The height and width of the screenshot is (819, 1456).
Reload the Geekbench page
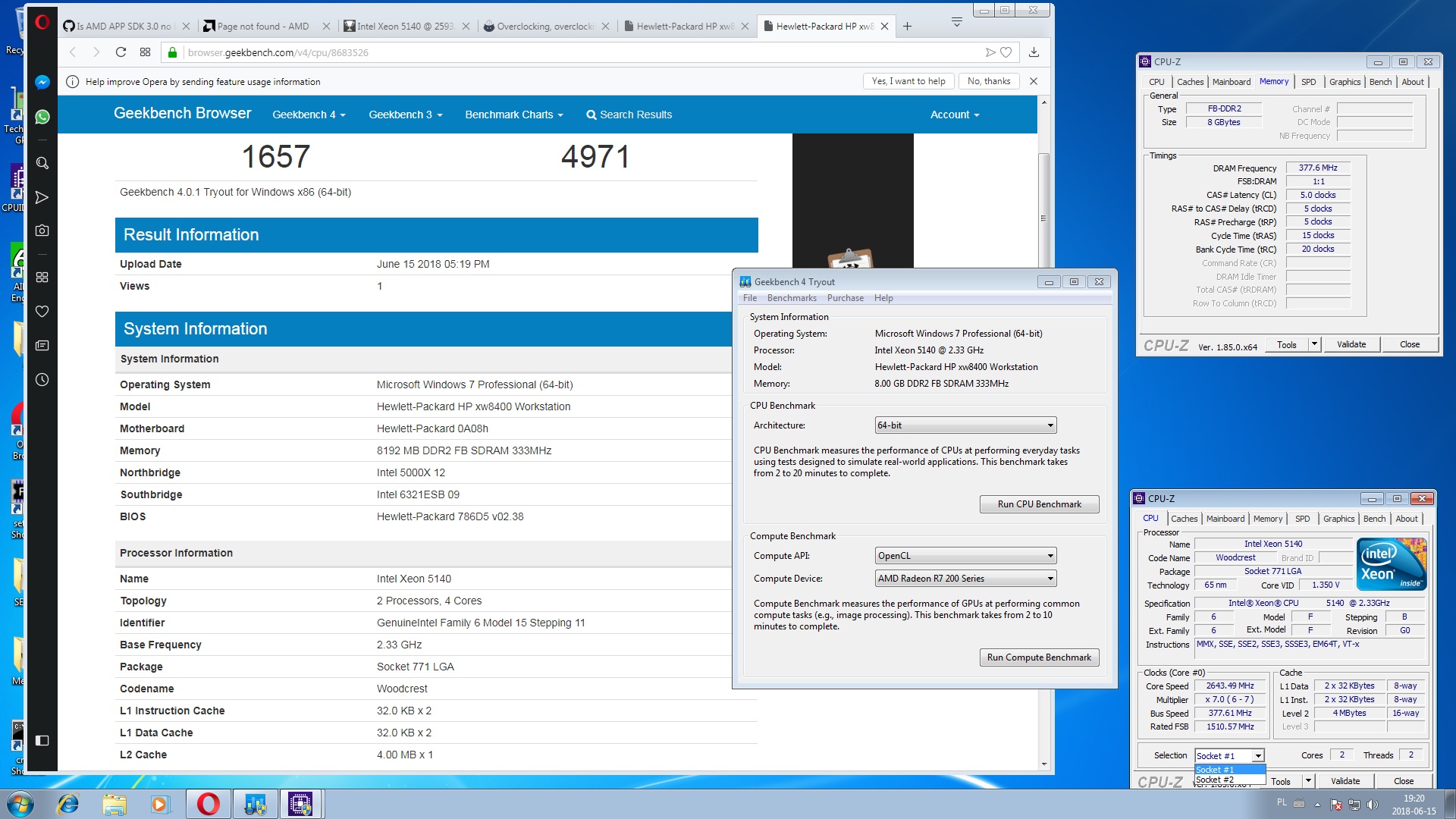[121, 52]
